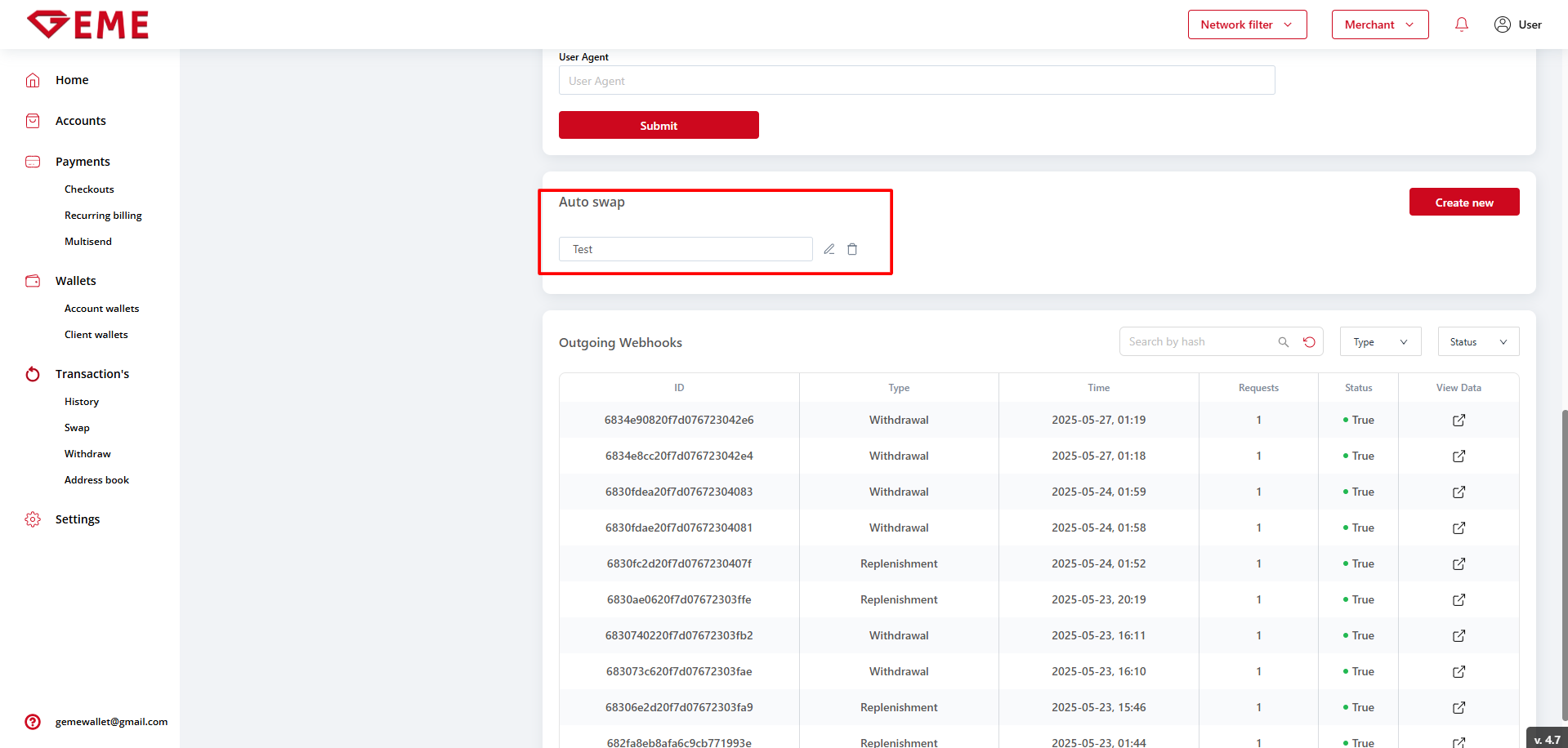Reset the webhook hash search

[x=1309, y=342]
